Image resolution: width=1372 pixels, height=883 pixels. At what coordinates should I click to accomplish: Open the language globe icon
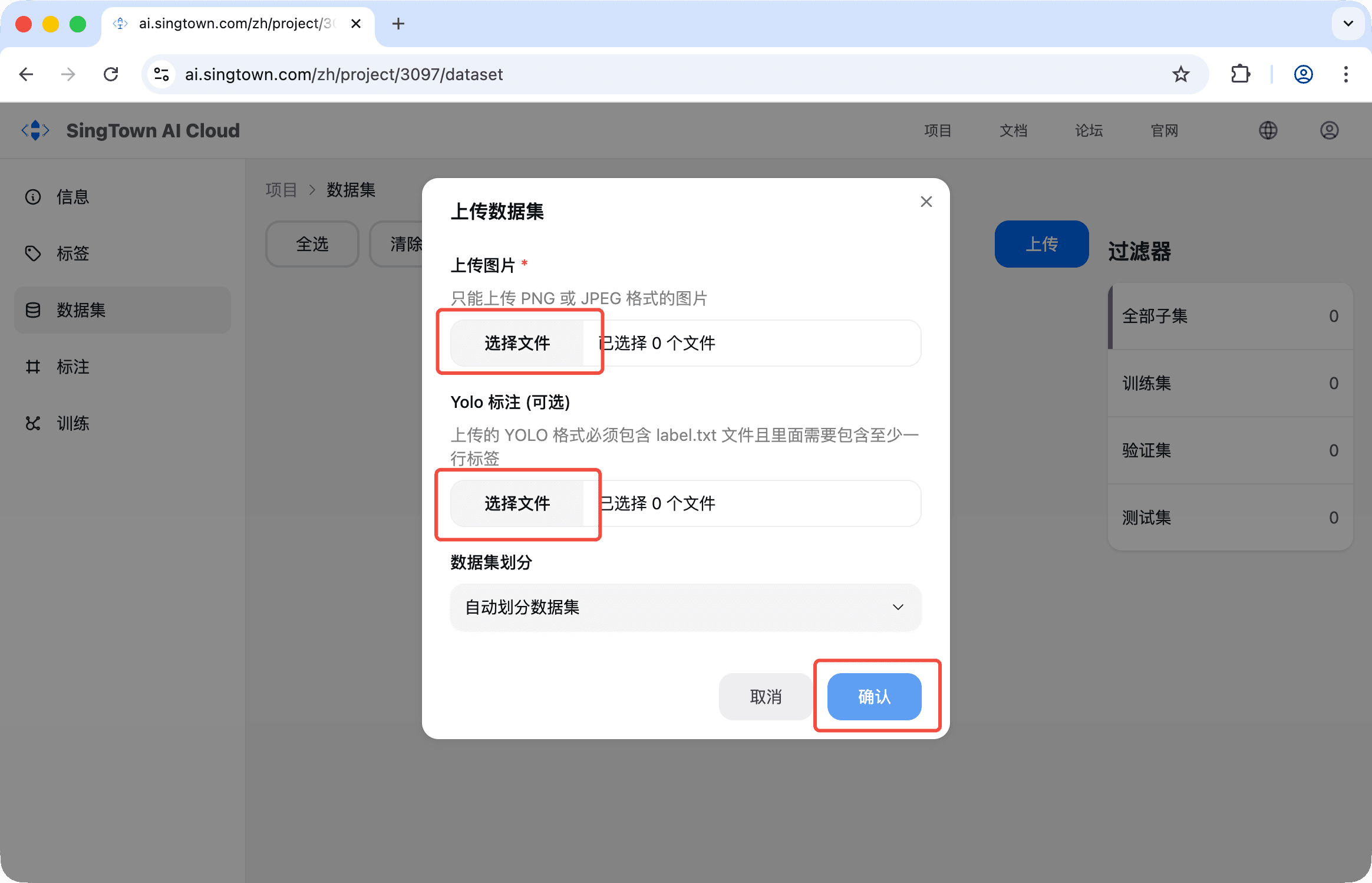click(x=1268, y=130)
